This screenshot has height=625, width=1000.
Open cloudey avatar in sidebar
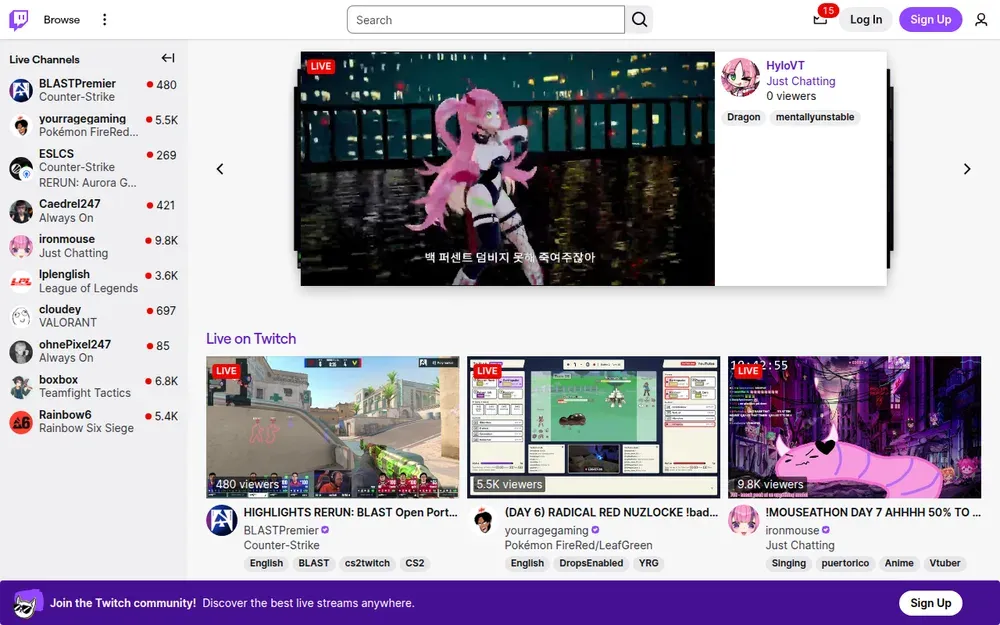pyautogui.click(x=21, y=316)
